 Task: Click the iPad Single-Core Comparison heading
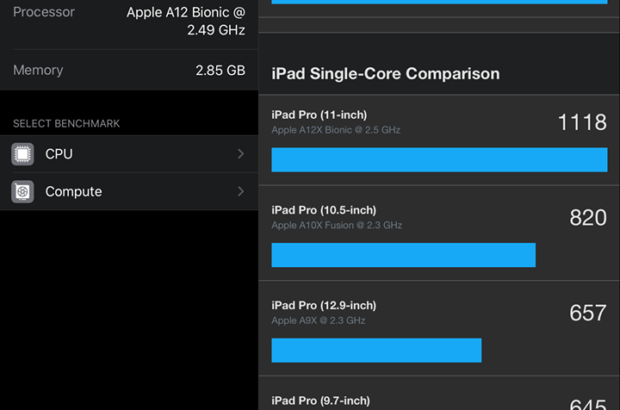386,74
